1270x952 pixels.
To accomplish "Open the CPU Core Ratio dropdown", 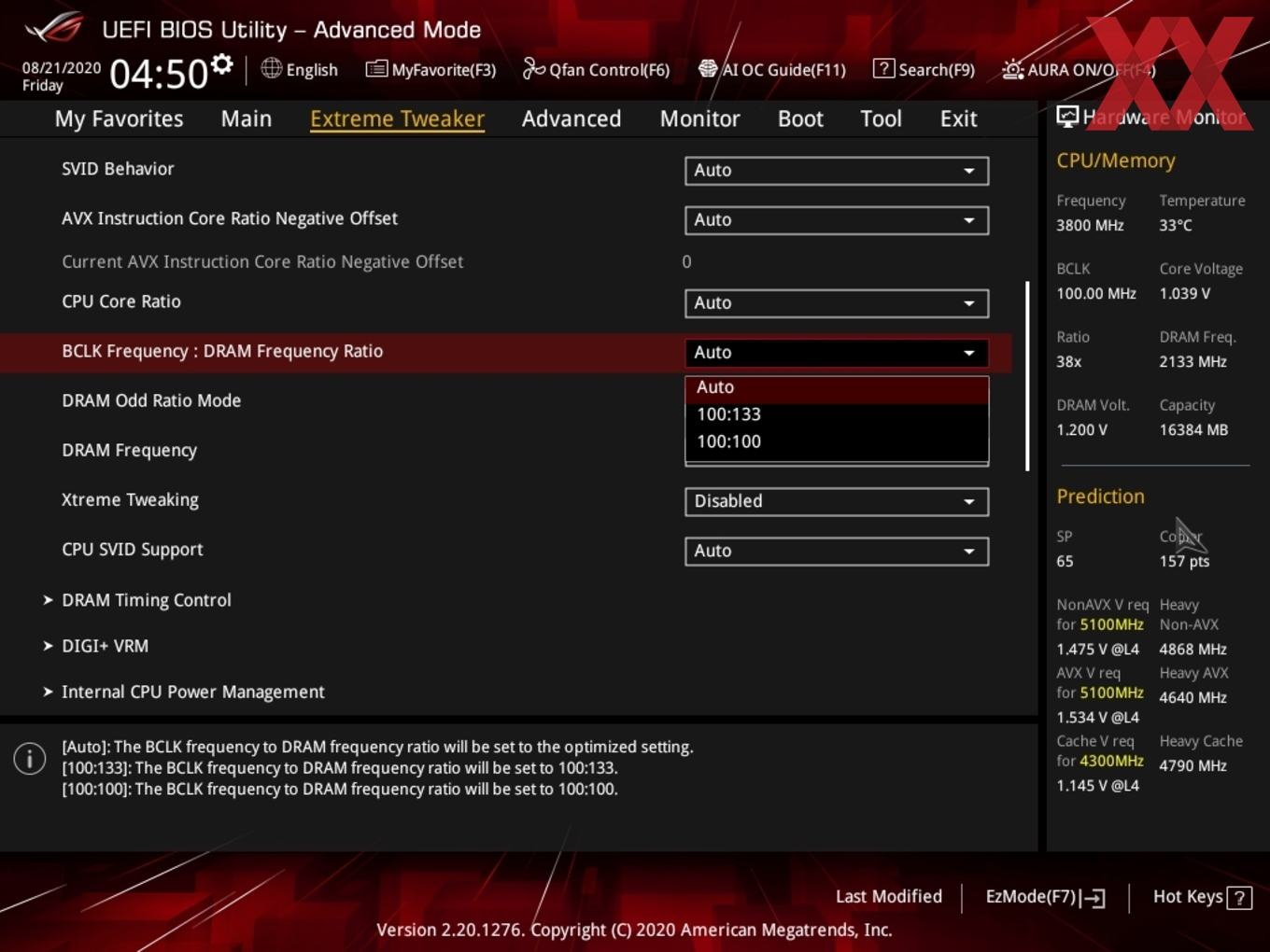I will (x=837, y=303).
